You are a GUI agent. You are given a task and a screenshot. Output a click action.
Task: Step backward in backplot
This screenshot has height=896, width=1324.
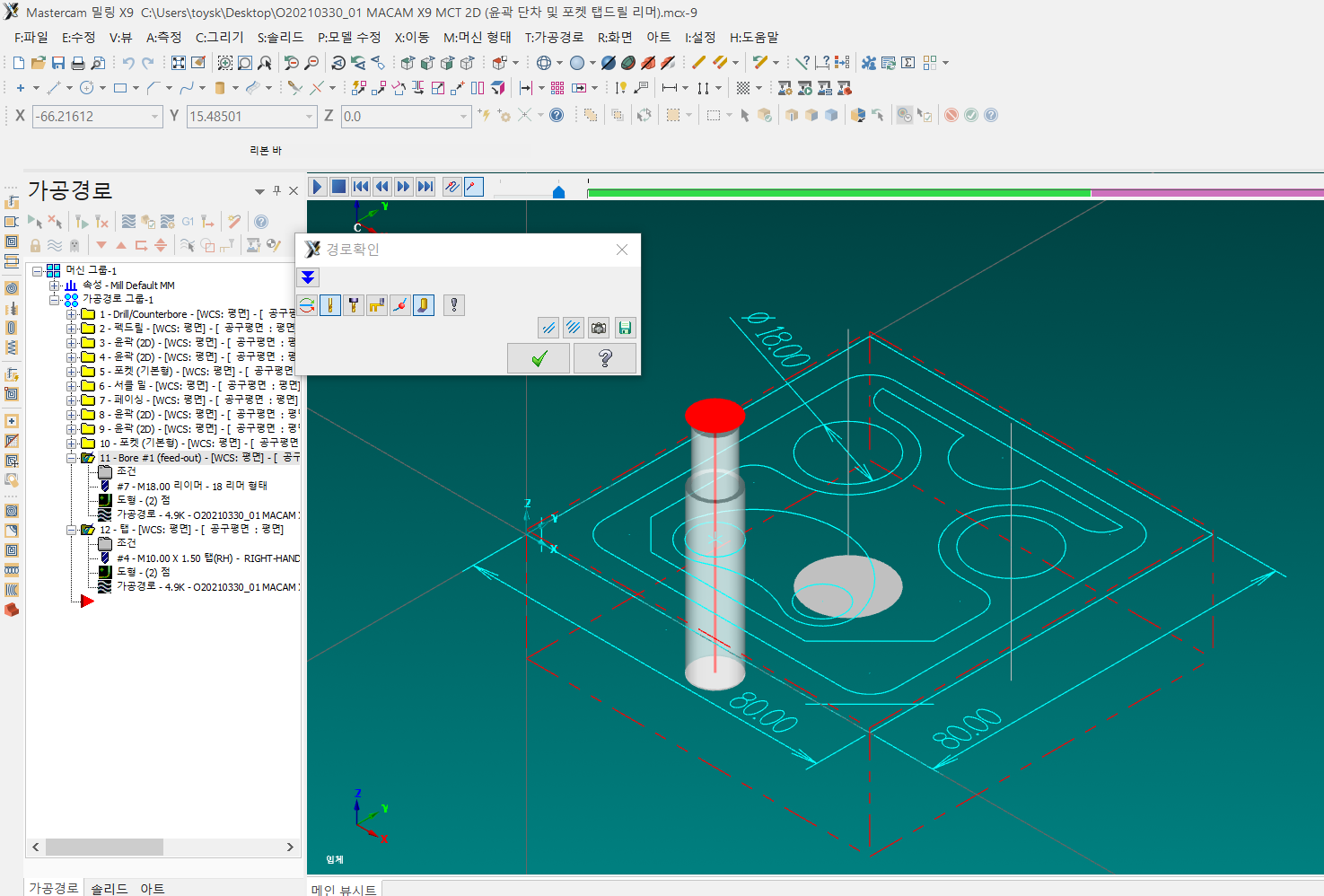382,187
